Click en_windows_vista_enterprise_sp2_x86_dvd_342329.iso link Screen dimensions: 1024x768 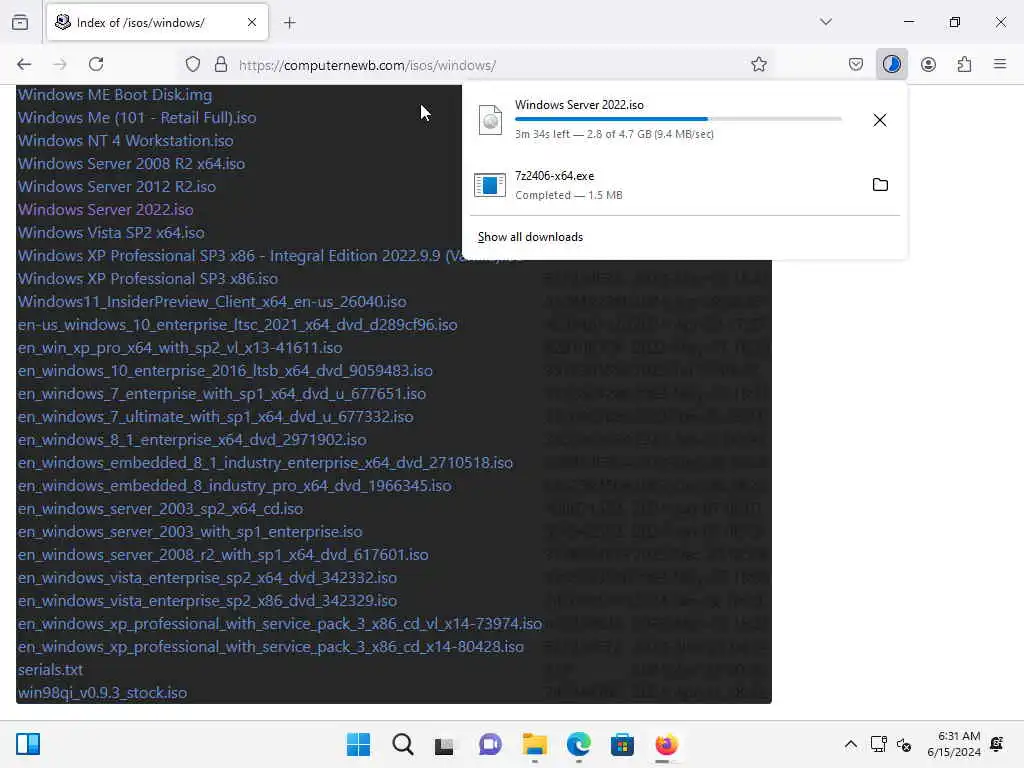(x=208, y=600)
